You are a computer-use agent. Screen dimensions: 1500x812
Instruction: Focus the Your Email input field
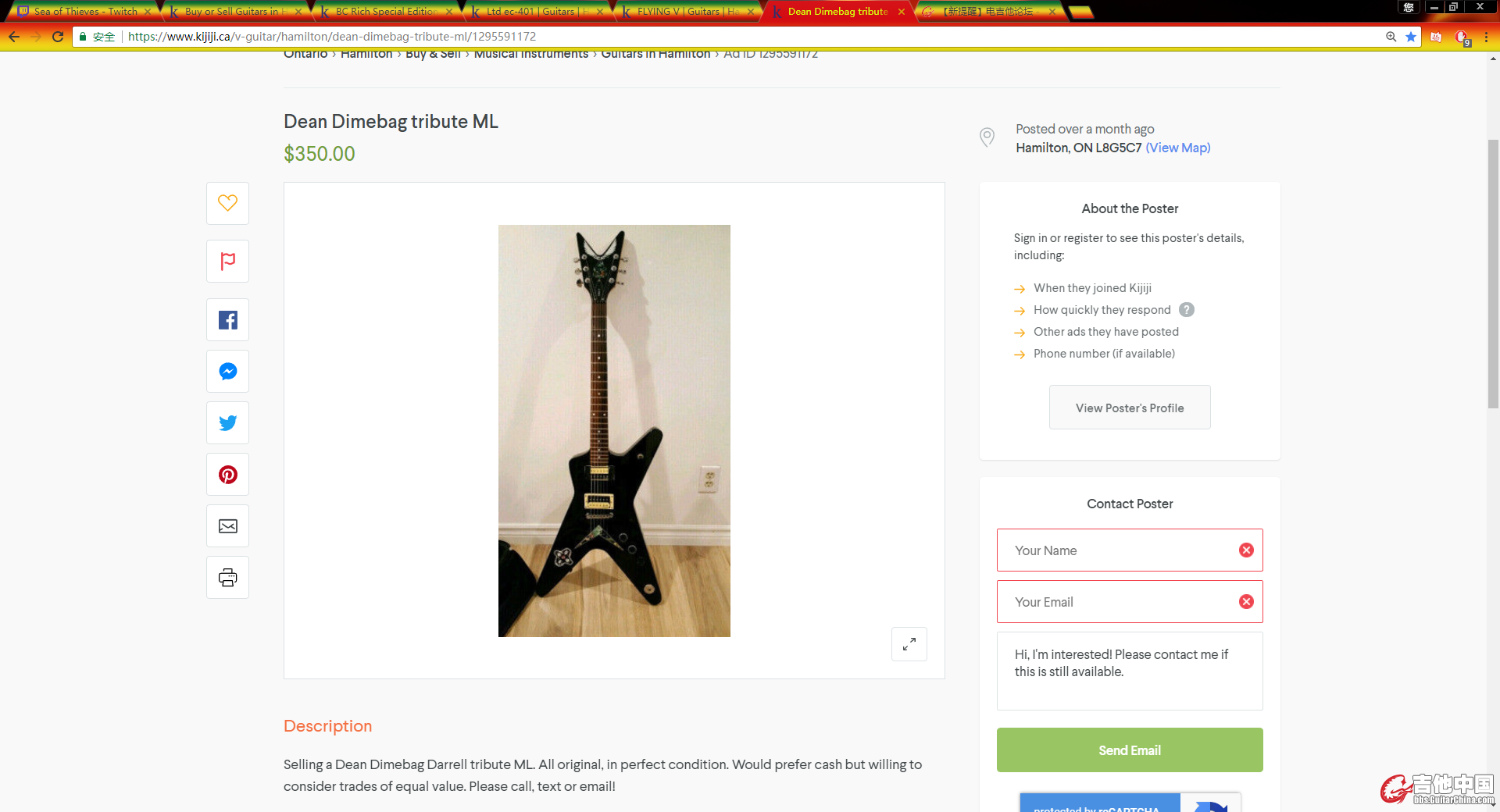click(1130, 602)
